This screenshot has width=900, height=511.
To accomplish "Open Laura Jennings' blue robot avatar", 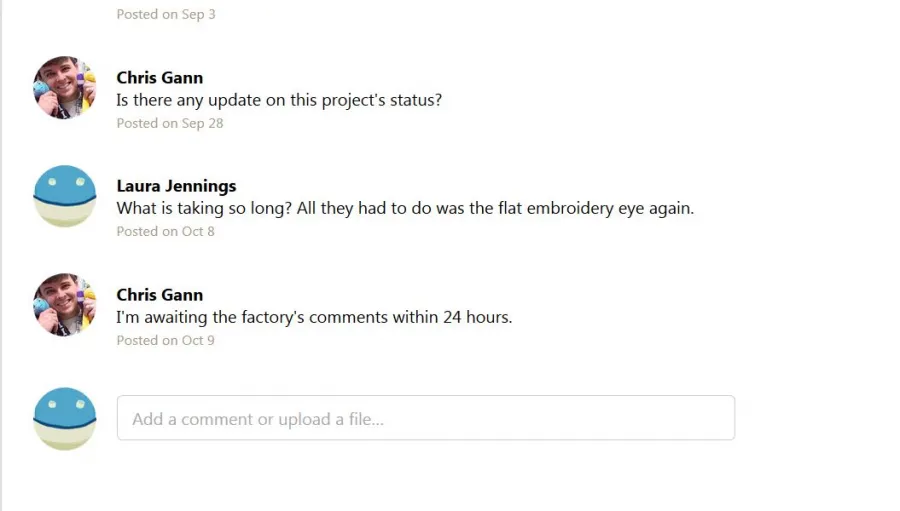I will [65, 196].
